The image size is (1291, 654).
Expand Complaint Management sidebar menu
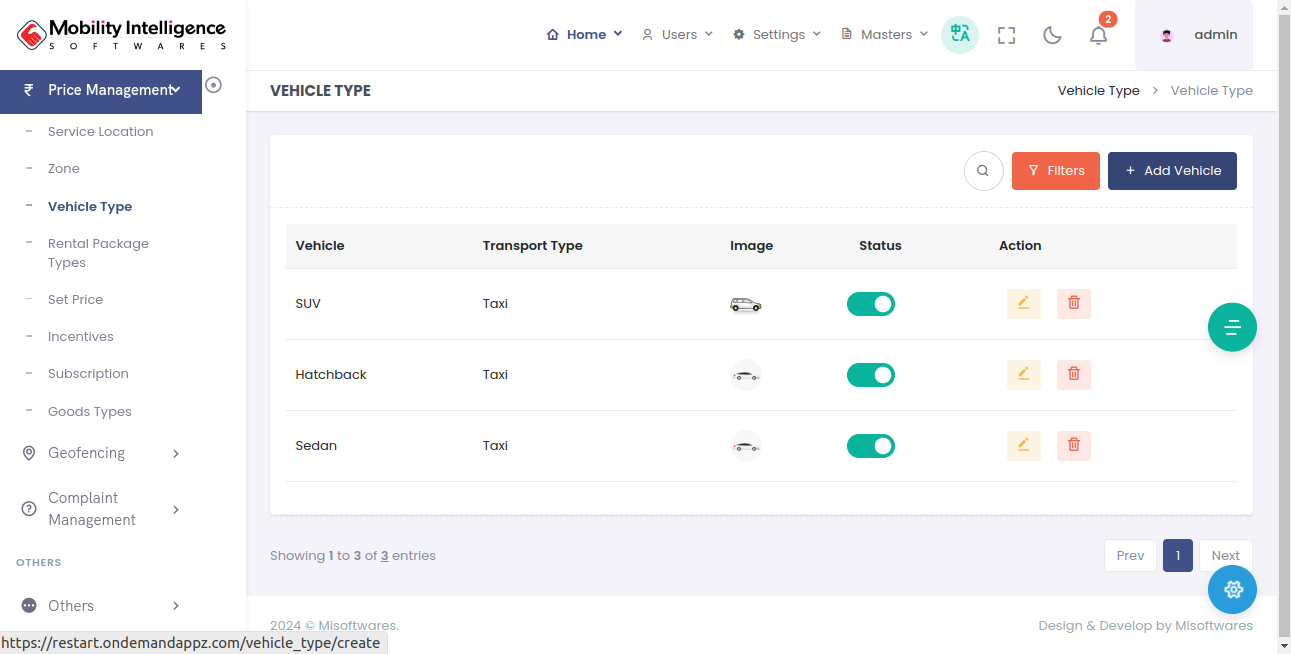tap(100, 509)
